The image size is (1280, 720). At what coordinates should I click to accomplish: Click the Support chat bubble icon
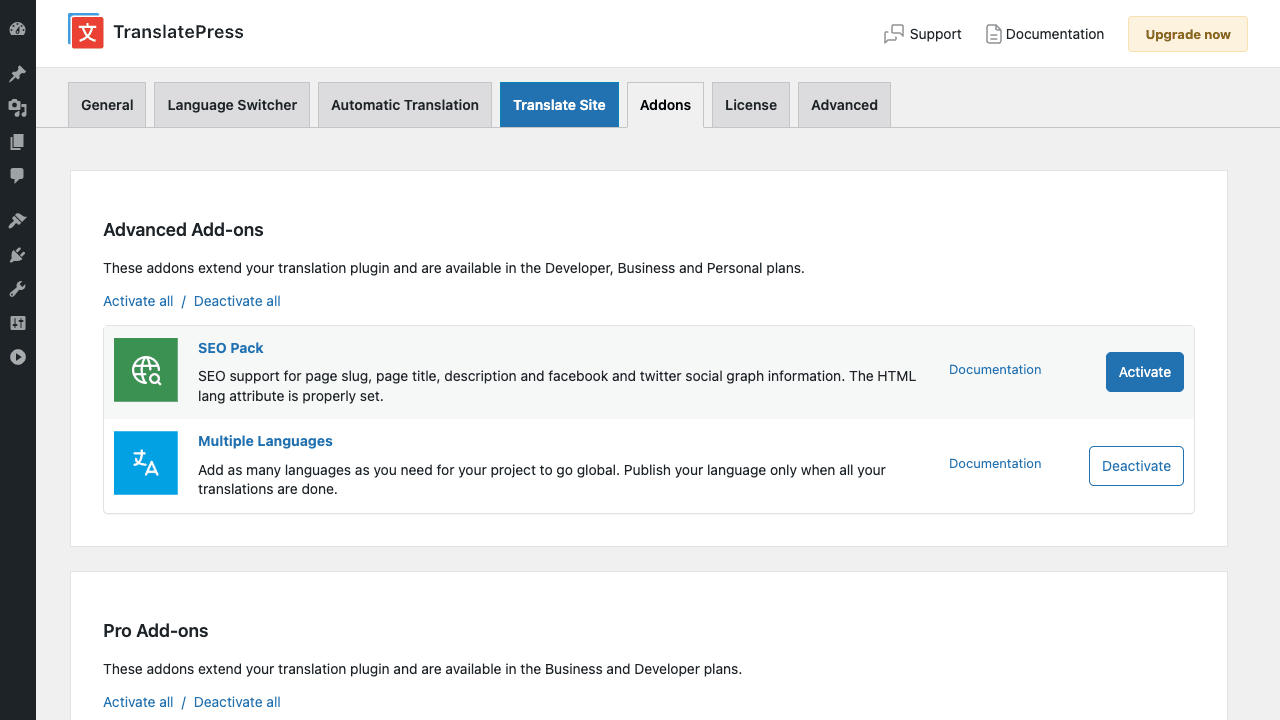tap(894, 35)
